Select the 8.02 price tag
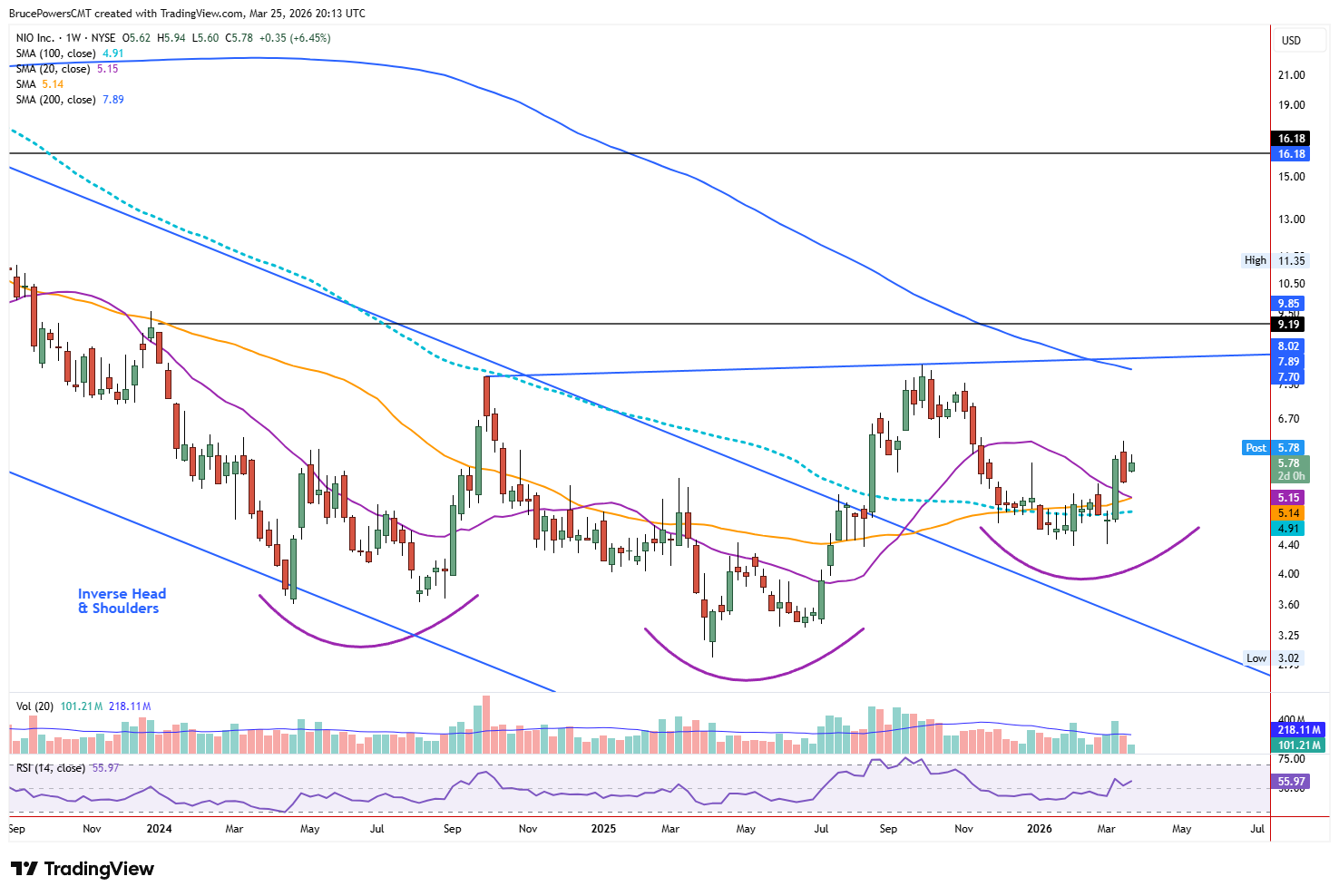The image size is (1339, 896). point(1288,346)
